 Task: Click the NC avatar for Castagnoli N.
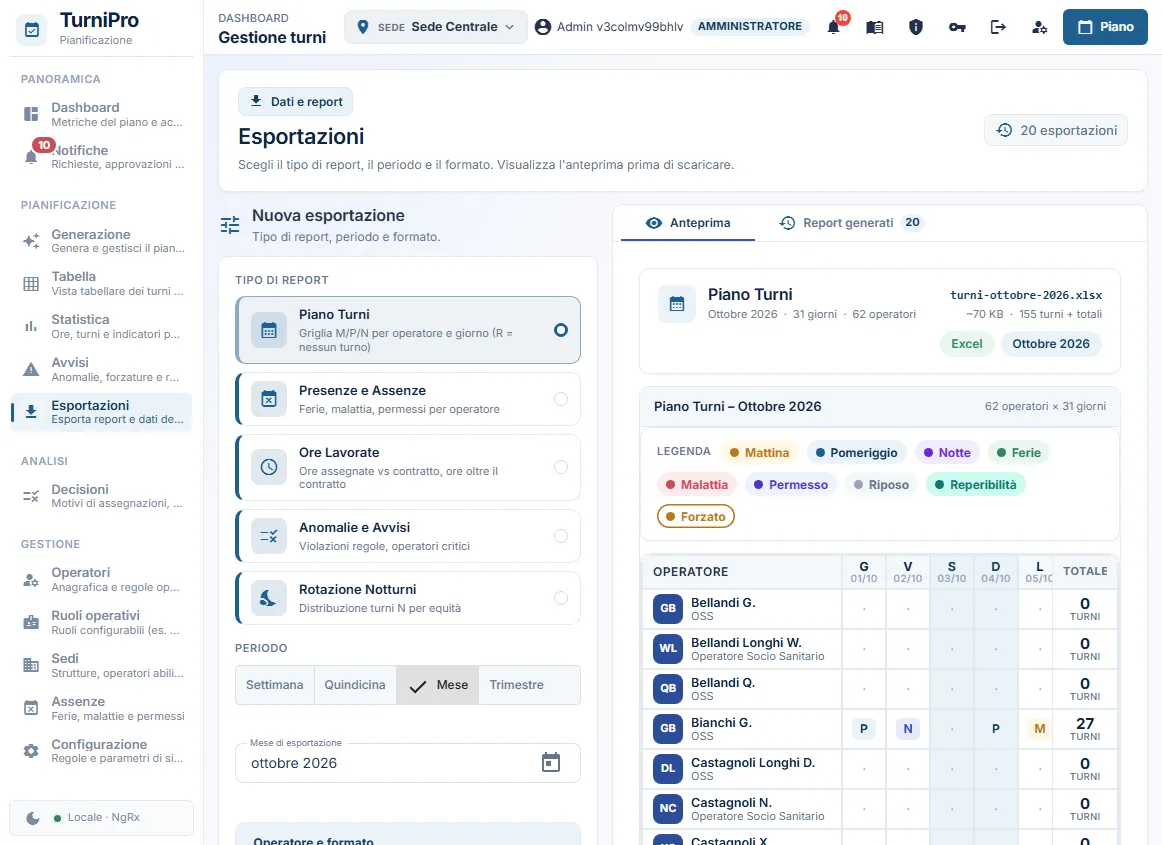pyautogui.click(x=668, y=808)
